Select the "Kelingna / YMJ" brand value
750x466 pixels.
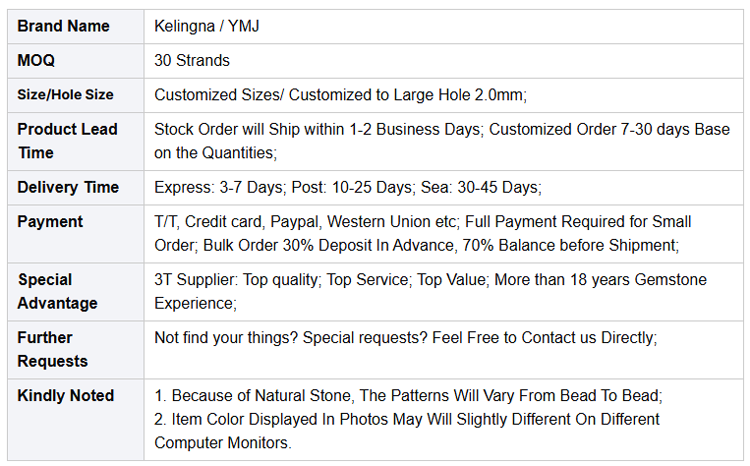point(208,26)
